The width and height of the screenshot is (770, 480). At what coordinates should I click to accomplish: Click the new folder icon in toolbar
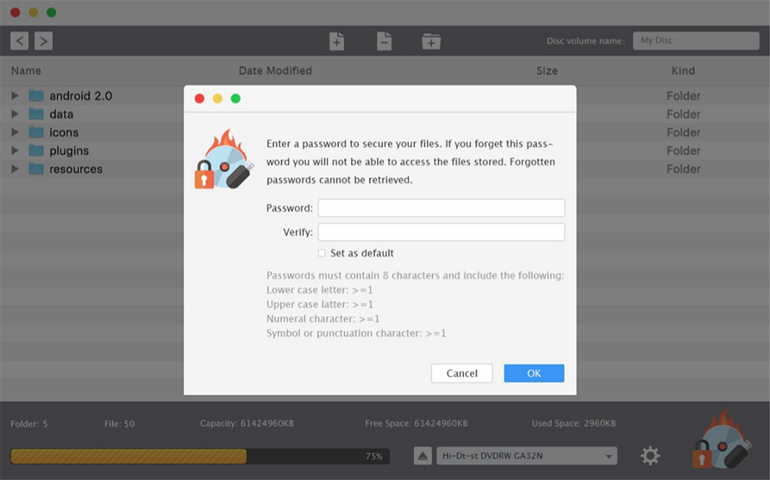pos(431,41)
